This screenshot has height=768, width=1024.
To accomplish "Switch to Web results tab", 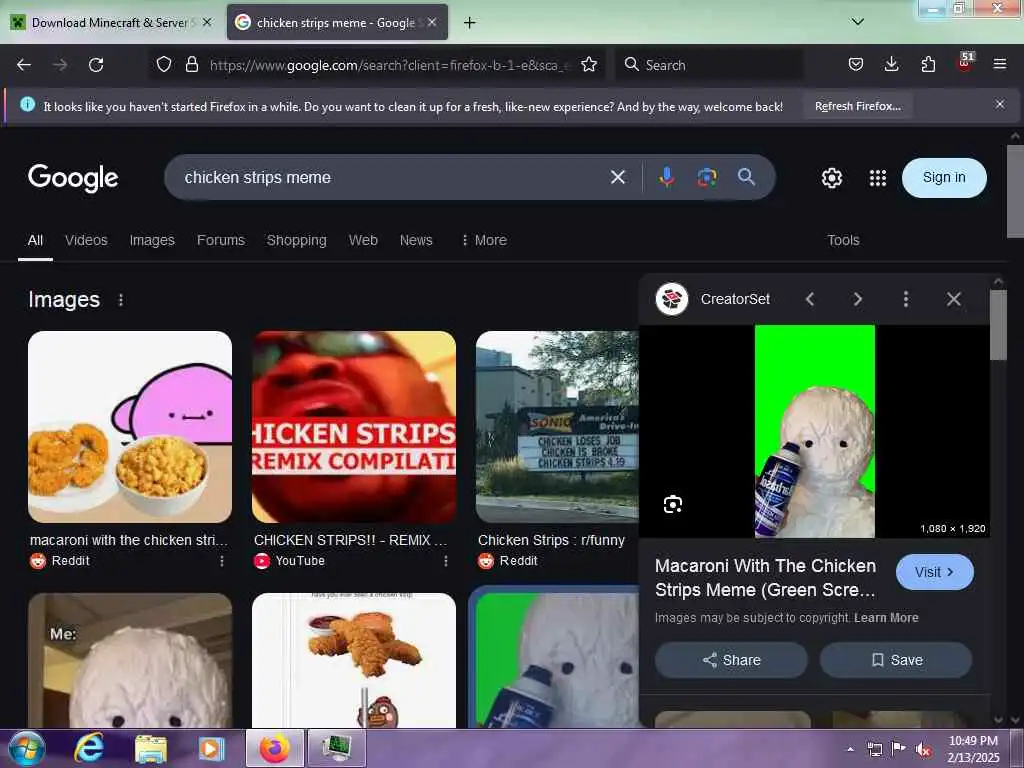I will click(363, 240).
